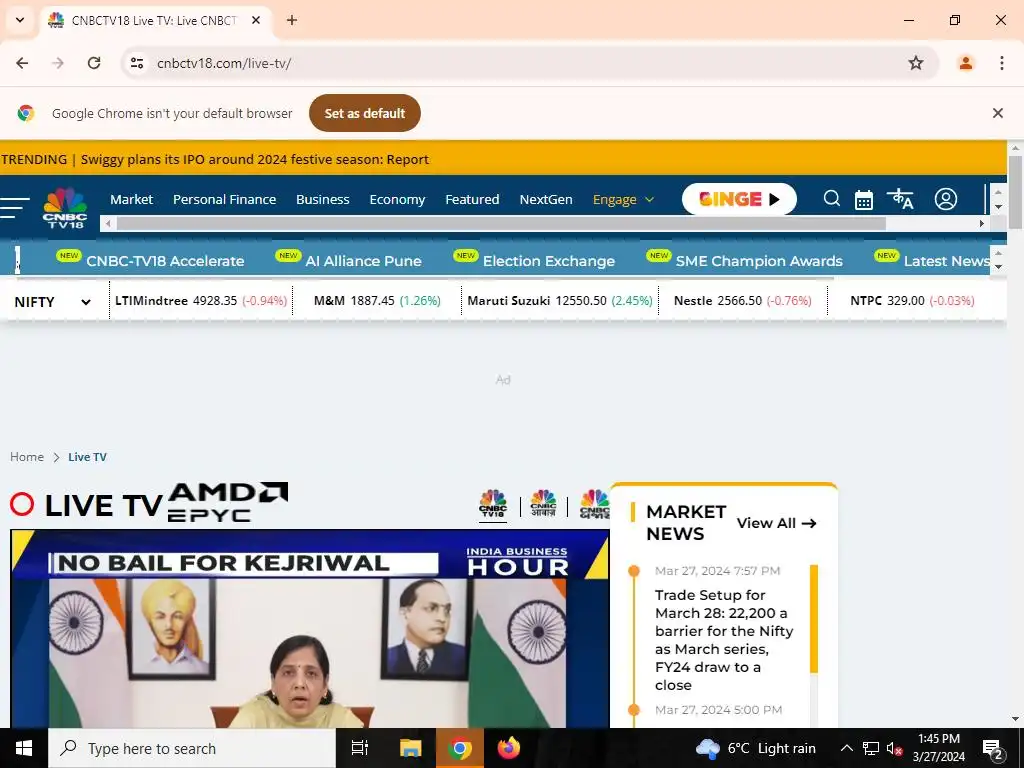Screen dimensions: 1024x768
Task: Go to the Home breadcrumb
Action: coord(27,456)
